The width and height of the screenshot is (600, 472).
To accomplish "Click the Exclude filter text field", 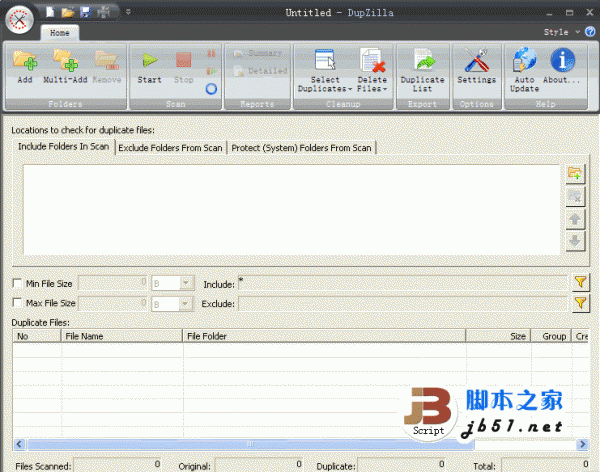I will (x=403, y=304).
